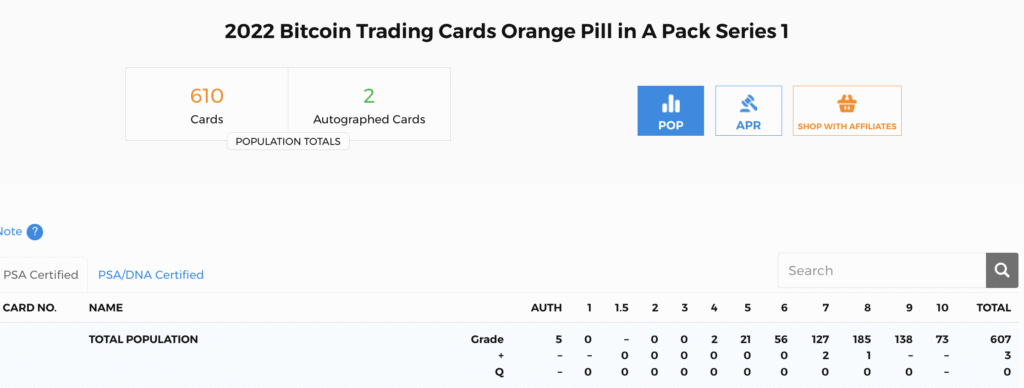The image size is (1024, 388).
Task: Click the TOTAL column header
Action: pyautogui.click(x=993, y=308)
